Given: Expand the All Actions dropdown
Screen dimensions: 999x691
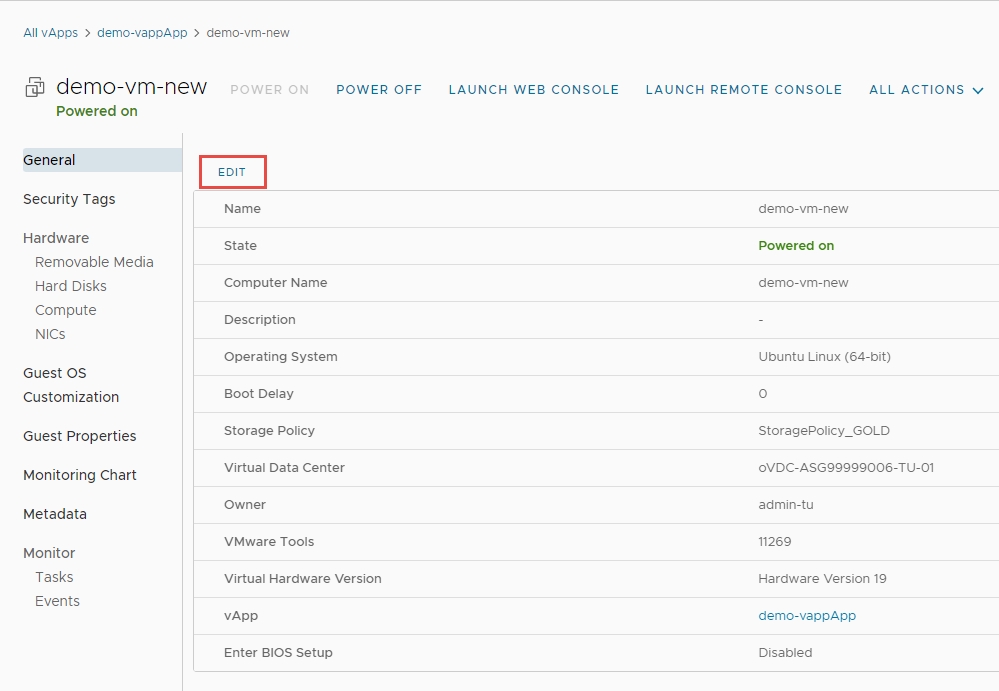Looking at the screenshot, I should [926, 90].
